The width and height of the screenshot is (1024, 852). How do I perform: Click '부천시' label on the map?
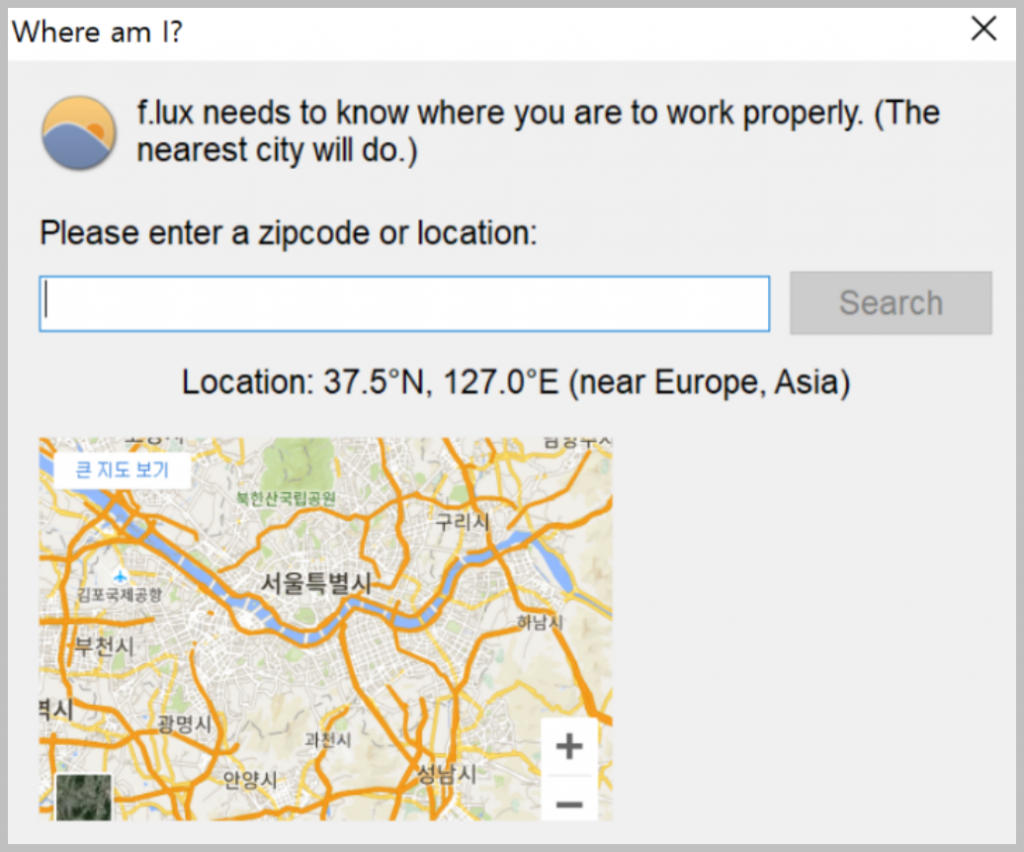104,646
